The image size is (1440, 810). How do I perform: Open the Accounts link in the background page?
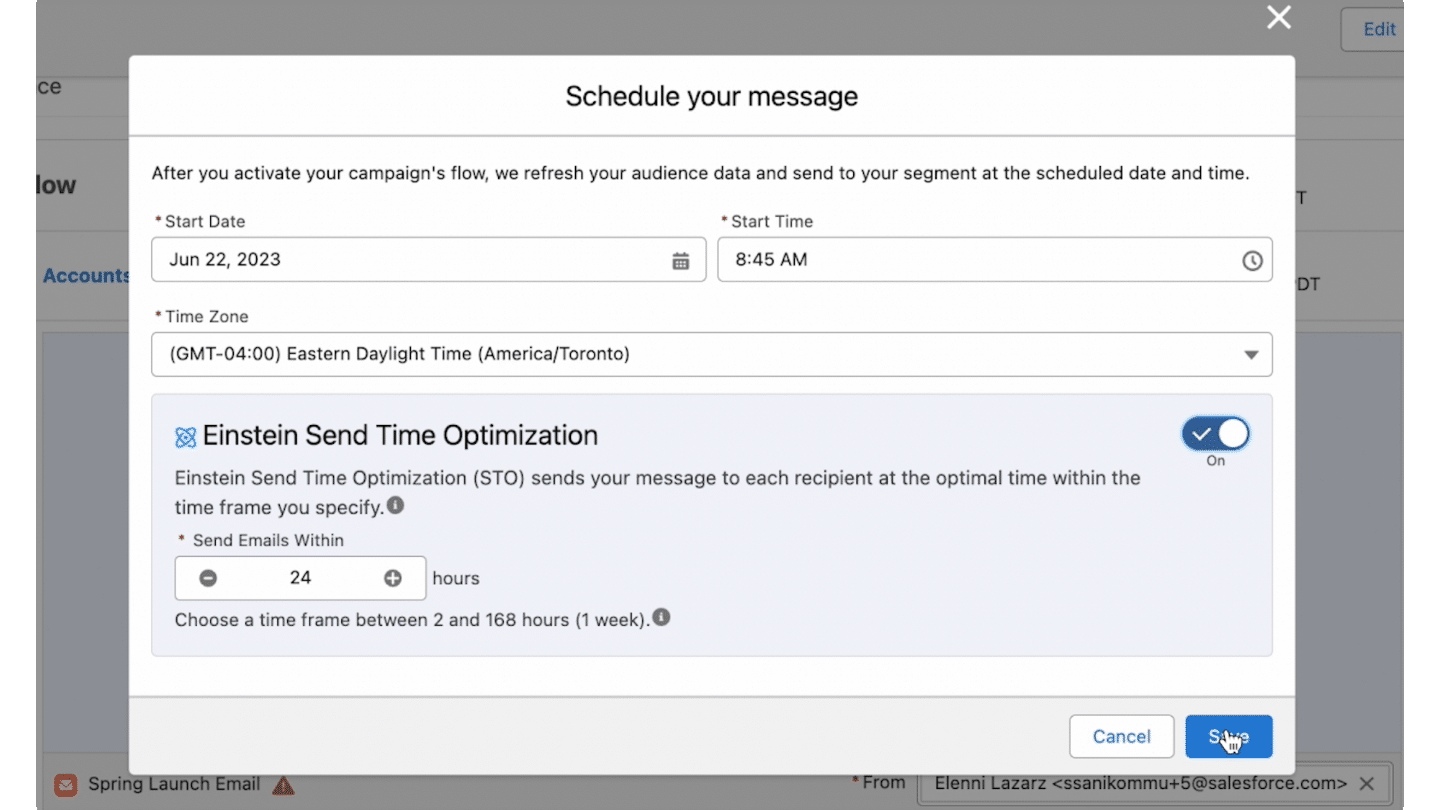coord(87,276)
